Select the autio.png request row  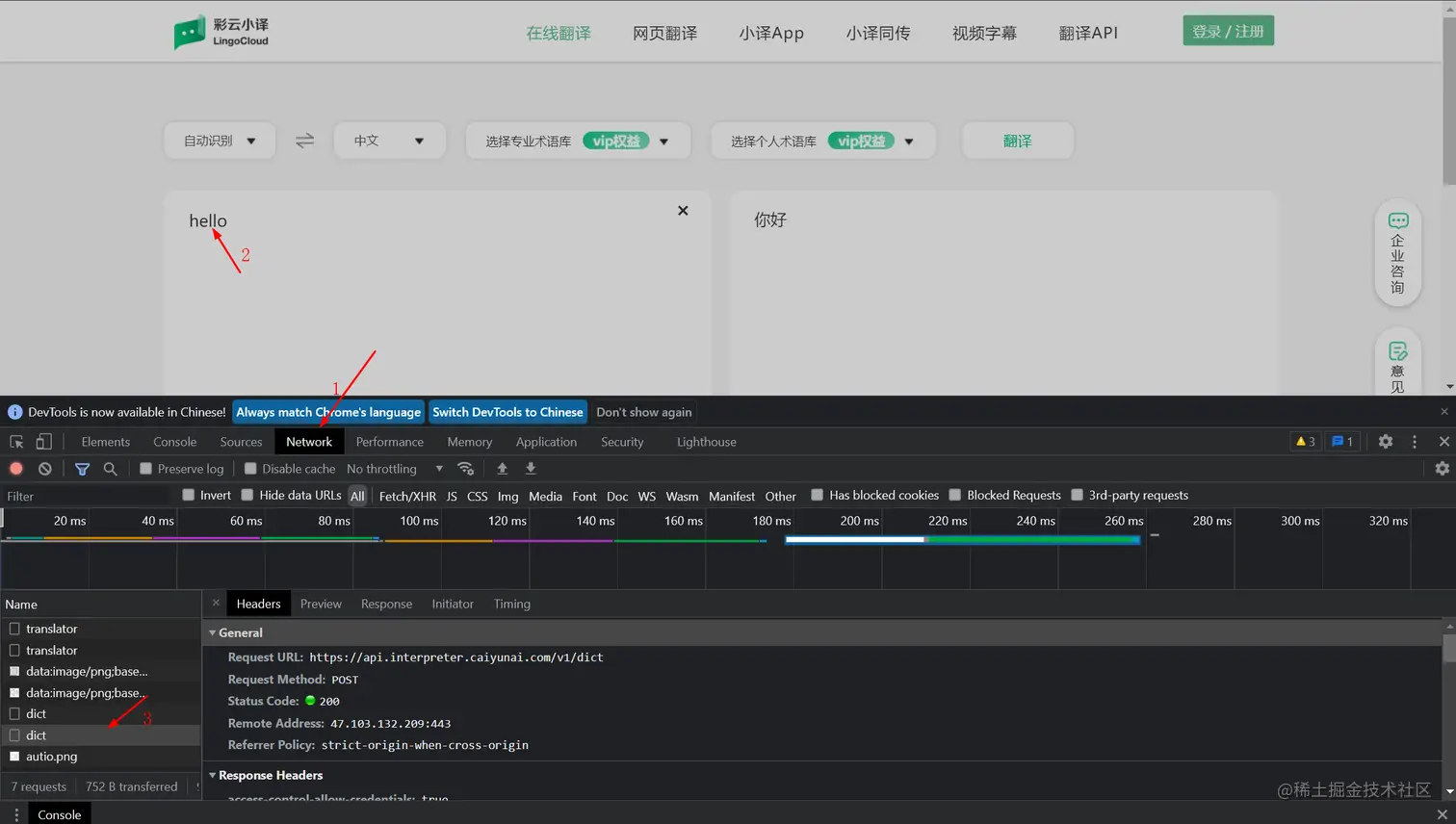tap(101, 757)
